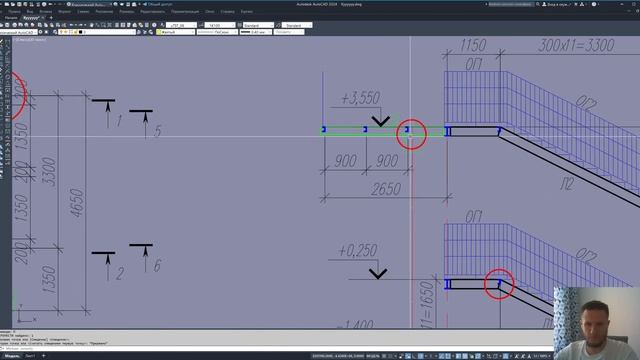Toggle grid display in the status bar
The image size is (640, 360).
click(x=384, y=356)
